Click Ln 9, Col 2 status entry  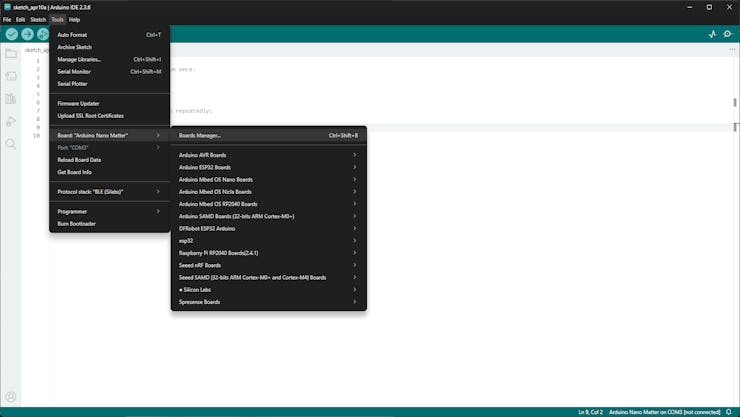pos(590,412)
